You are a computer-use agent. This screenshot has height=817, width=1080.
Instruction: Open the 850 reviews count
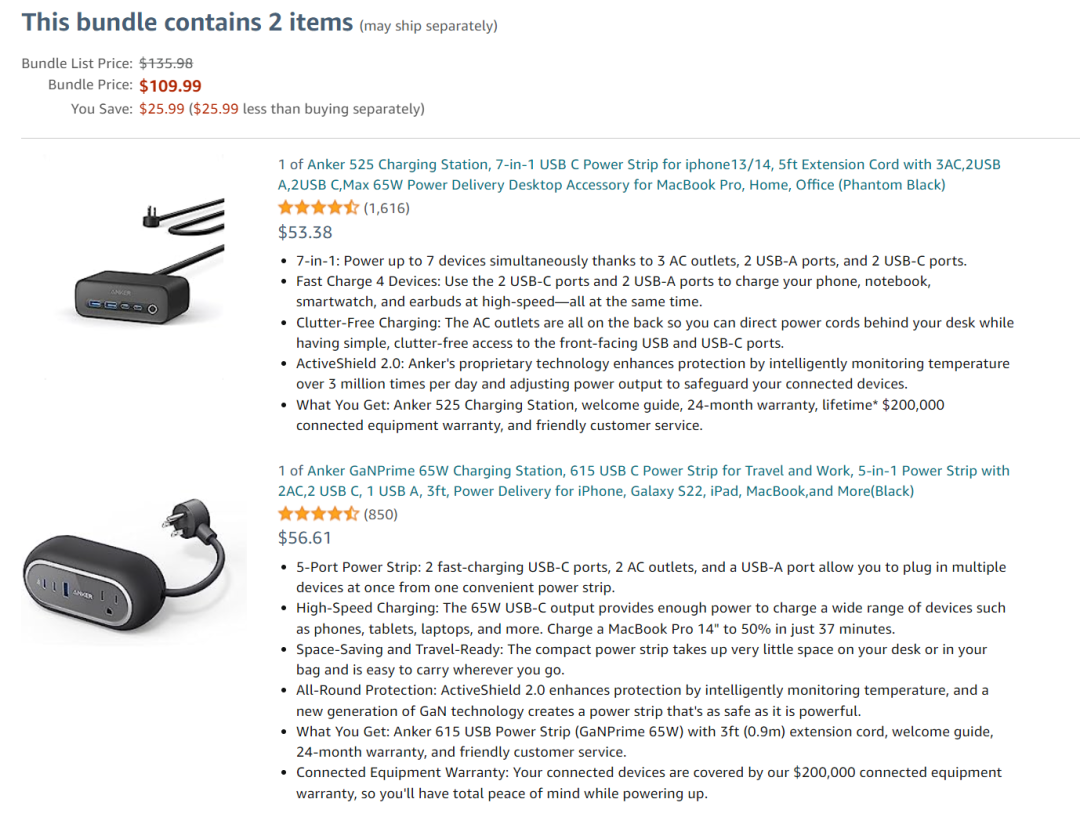click(380, 515)
